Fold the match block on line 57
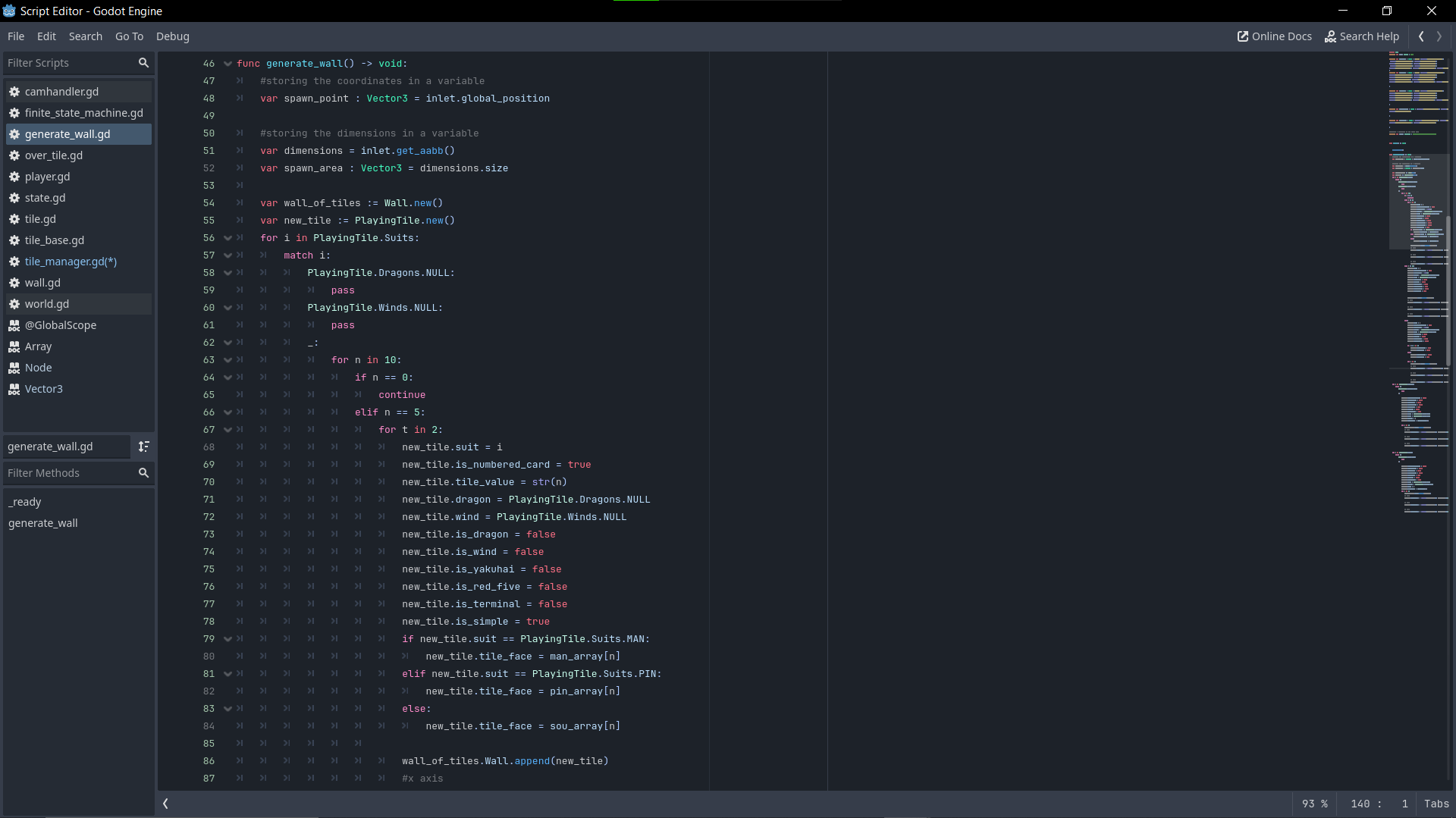The image size is (1456, 818). [x=227, y=255]
